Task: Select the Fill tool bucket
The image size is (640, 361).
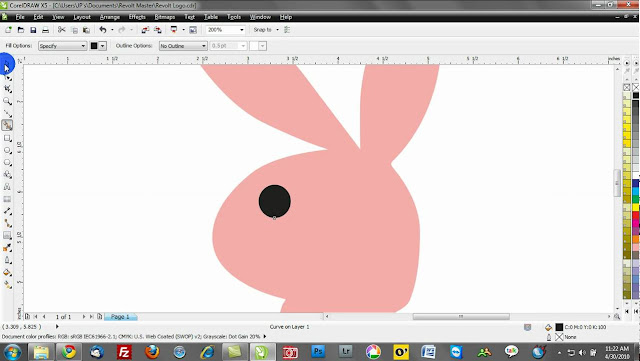Action: click(7, 272)
